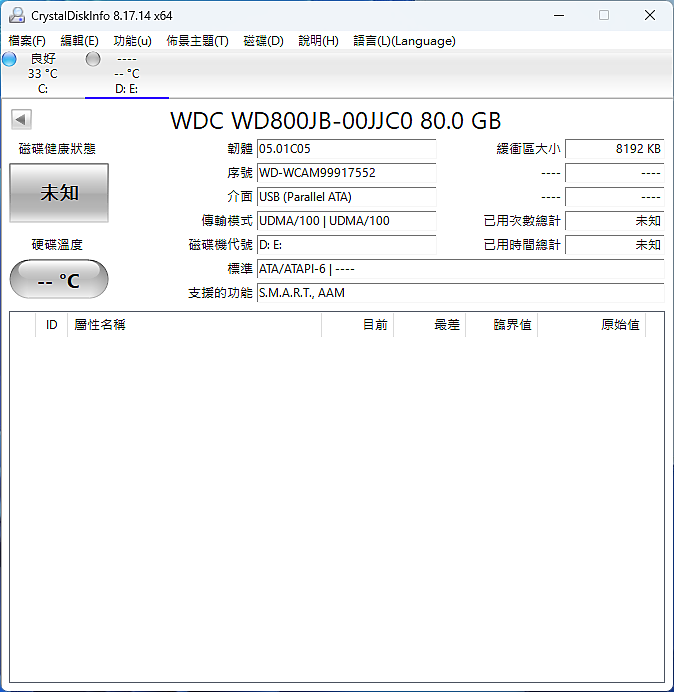Click the CrystalDiskInfo app icon in title bar
Image resolution: width=674 pixels, height=692 pixels.
[17, 15]
